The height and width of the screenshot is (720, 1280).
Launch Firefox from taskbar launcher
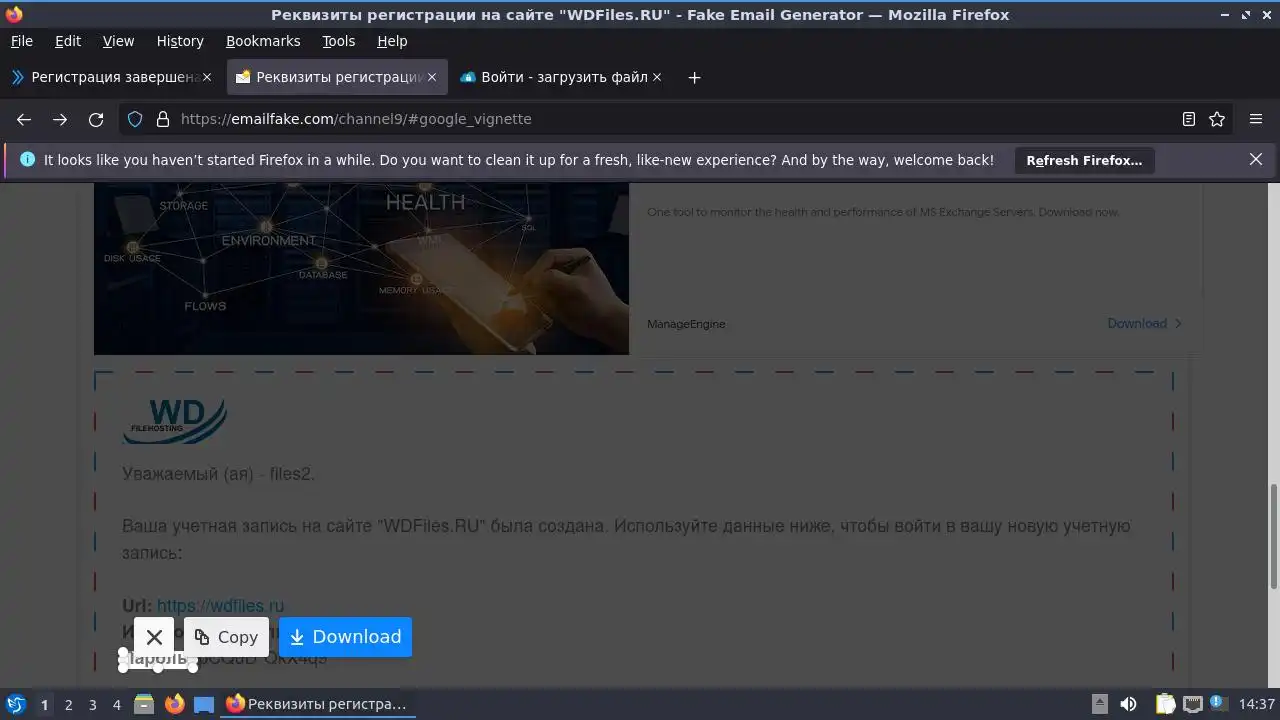[174, 704]
